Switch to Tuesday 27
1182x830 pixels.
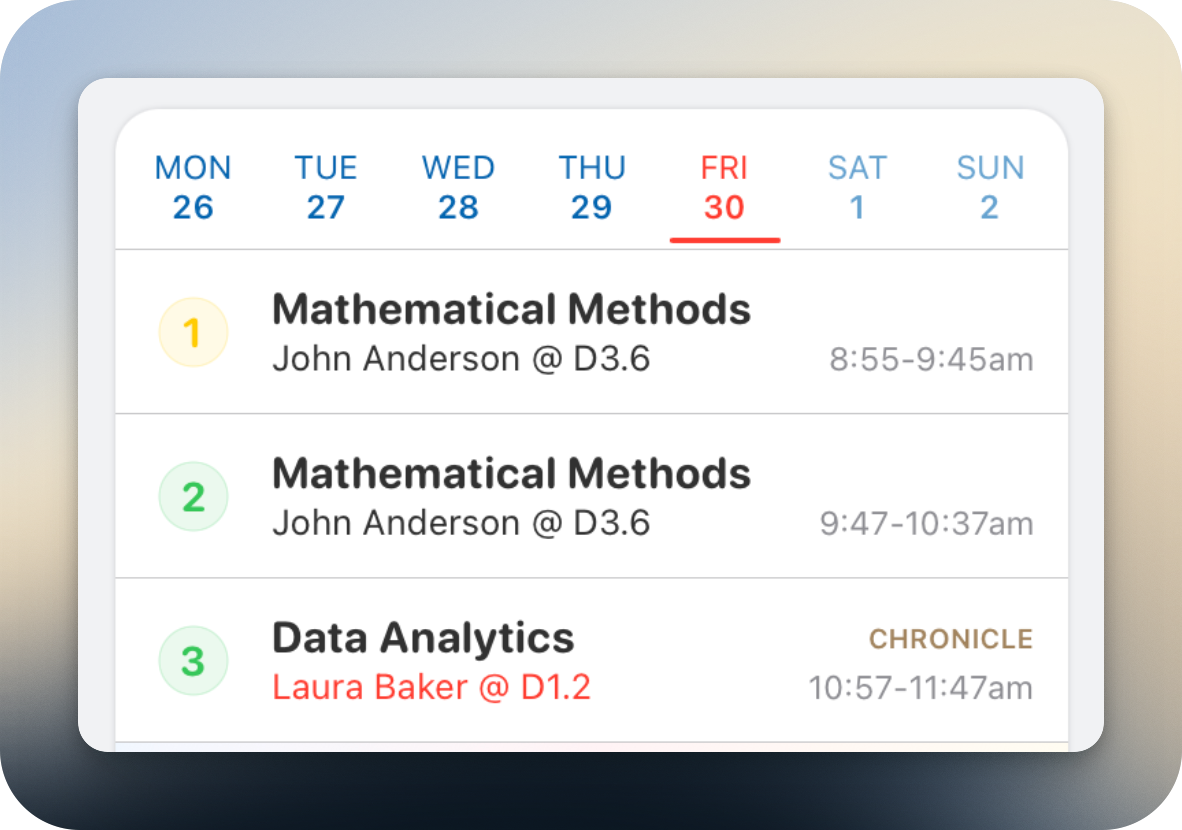tap(325, 187)
